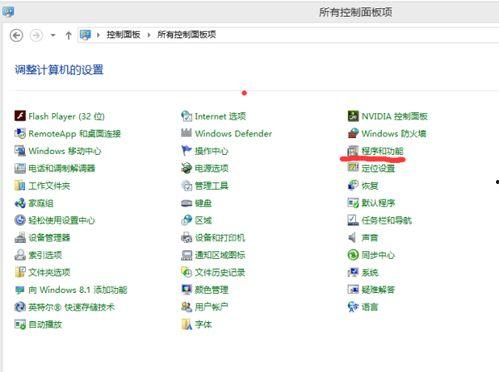The image size is (499, 372).
Task: Open the recent locations dropdown arrow
Action: pos(53,35)
